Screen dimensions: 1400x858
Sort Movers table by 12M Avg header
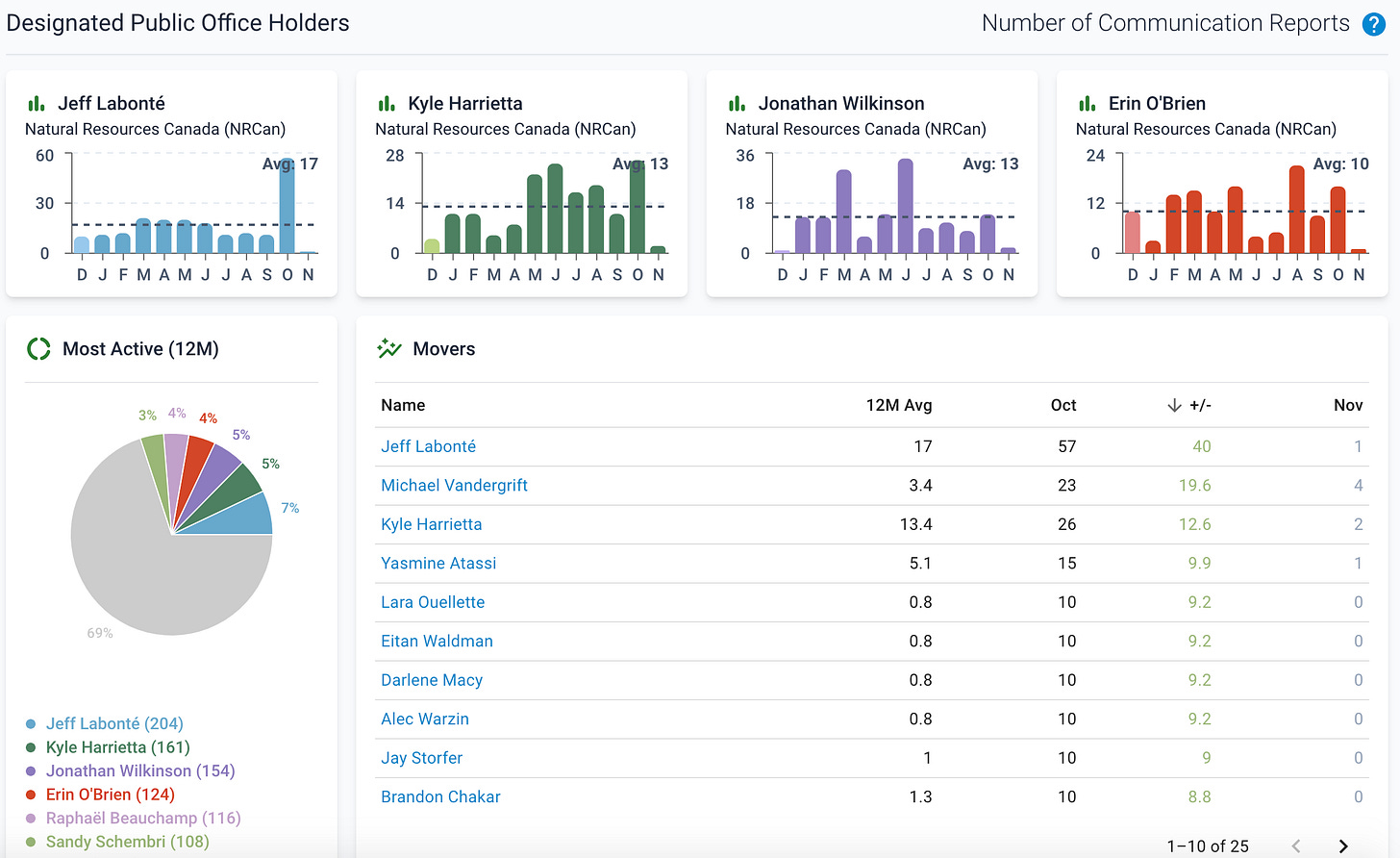coord(899,405)
